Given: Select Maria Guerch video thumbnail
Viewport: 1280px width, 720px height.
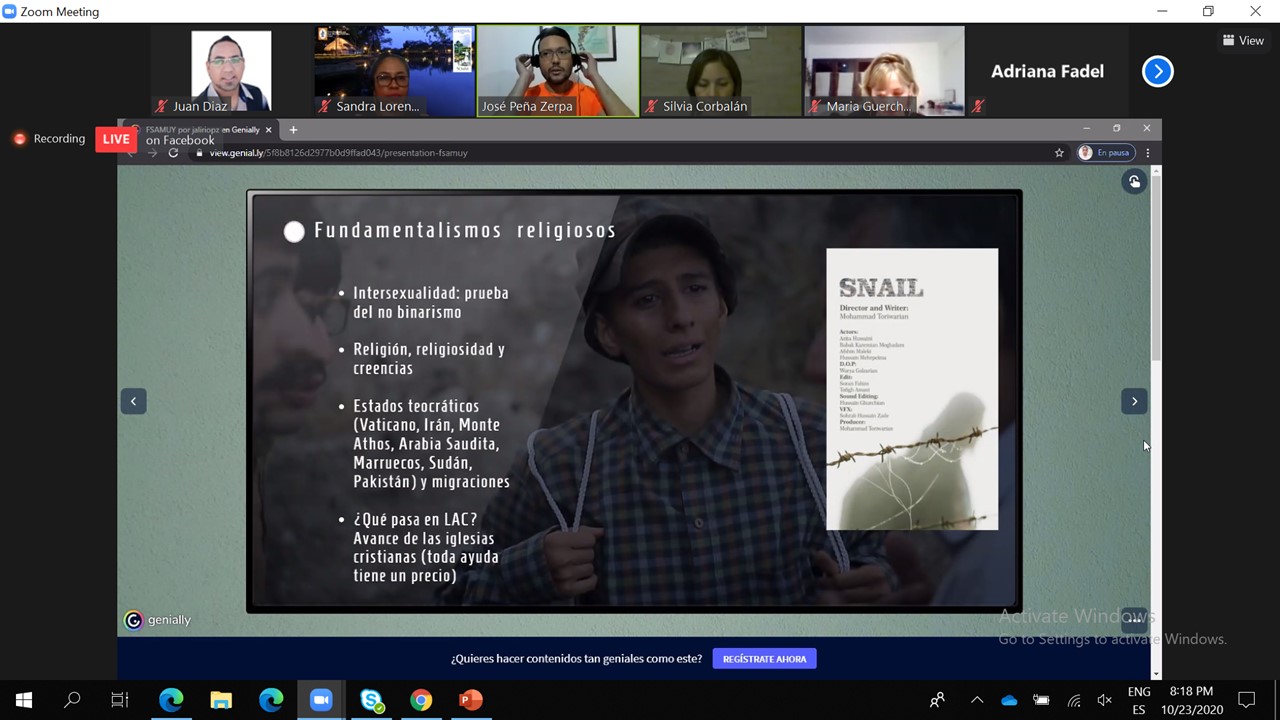Looking at the screenshot, I should pyautogui.click(x=885, y=71).
